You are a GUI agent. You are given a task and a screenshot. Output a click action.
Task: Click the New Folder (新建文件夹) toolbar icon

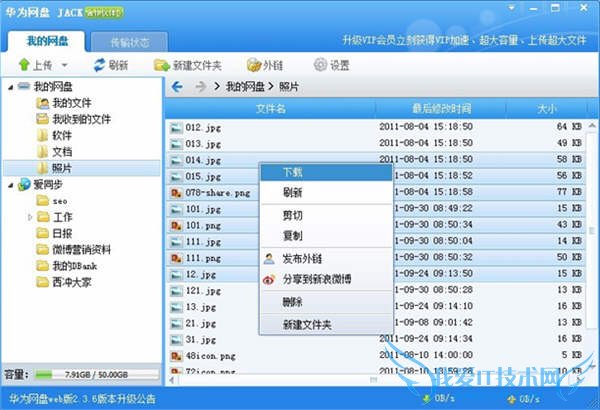161,65
